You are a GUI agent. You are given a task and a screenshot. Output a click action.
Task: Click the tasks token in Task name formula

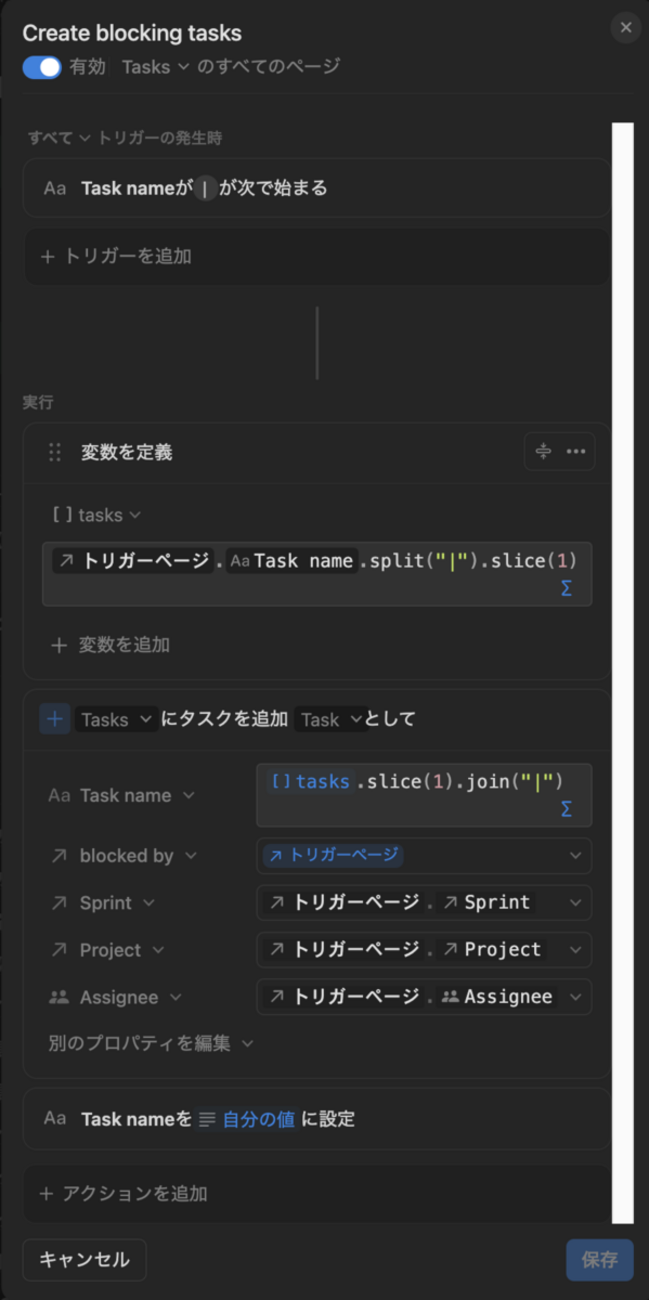pyautogui.click(x=310, y=781)
